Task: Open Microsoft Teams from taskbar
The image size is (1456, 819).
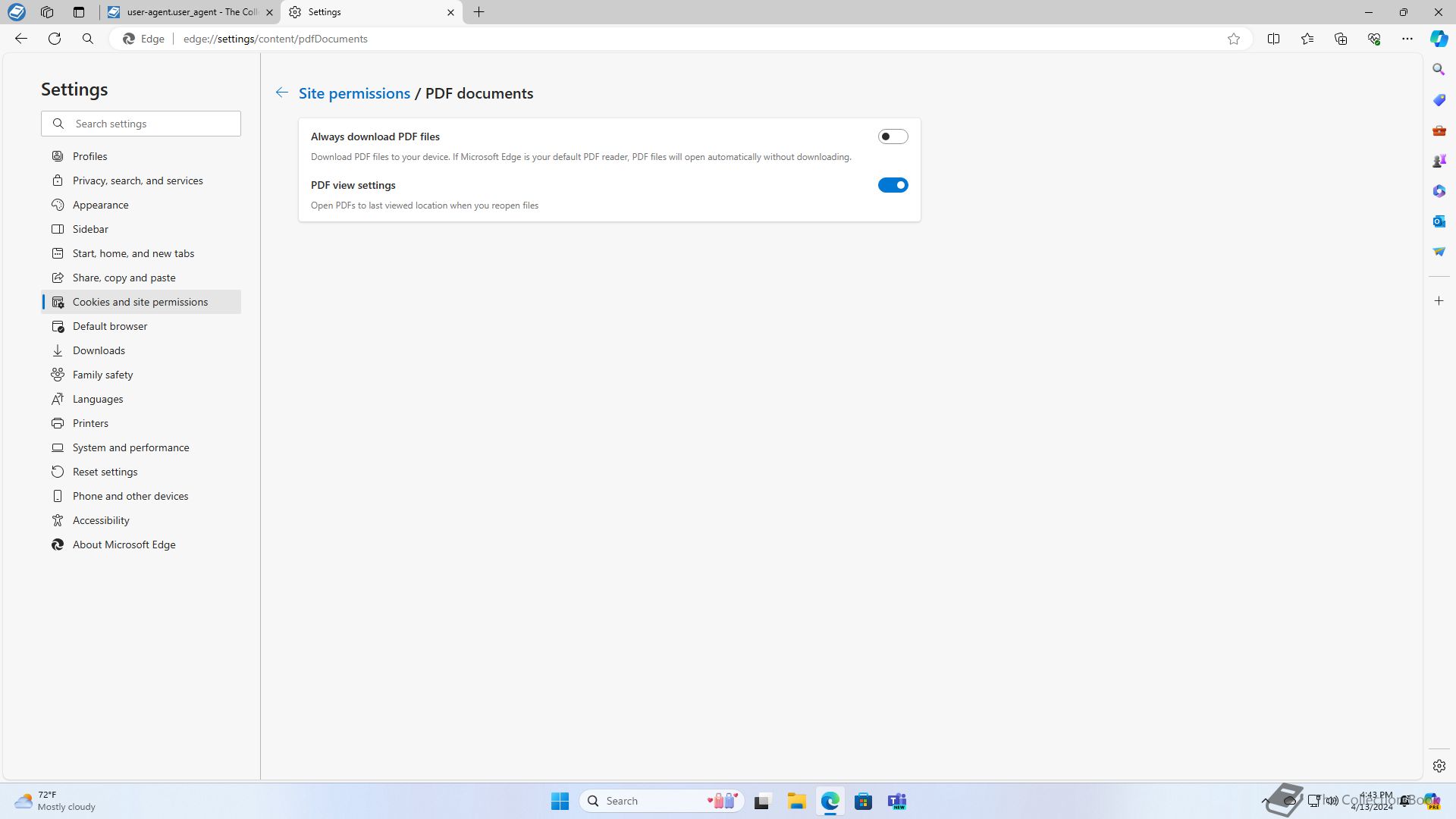Action: 897,801
